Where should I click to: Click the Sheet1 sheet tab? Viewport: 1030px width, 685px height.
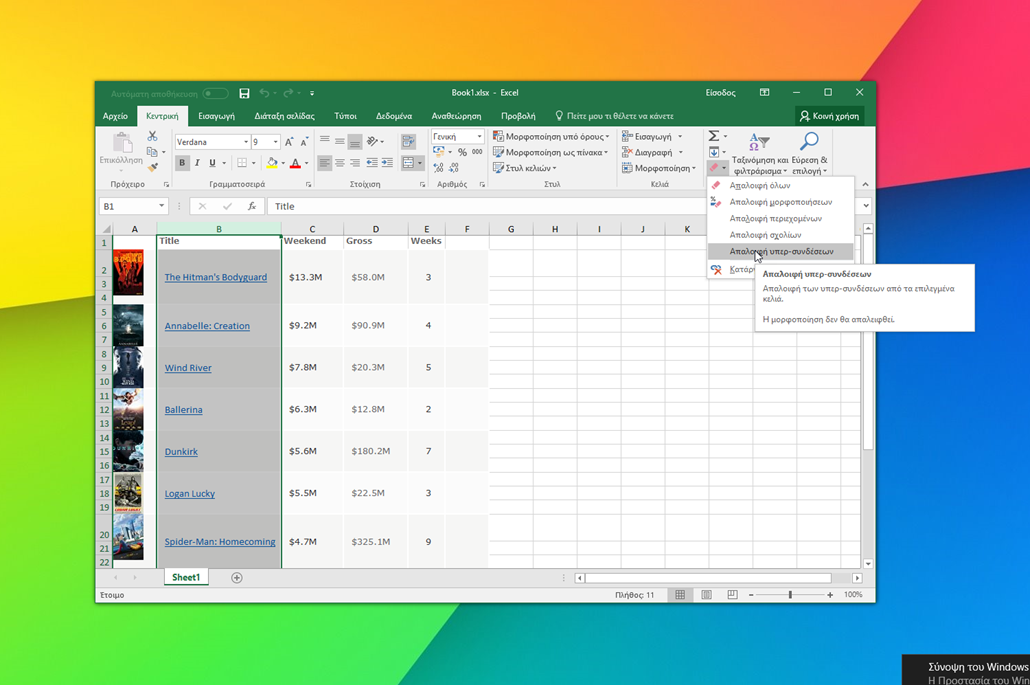click(x=185, y=577)
